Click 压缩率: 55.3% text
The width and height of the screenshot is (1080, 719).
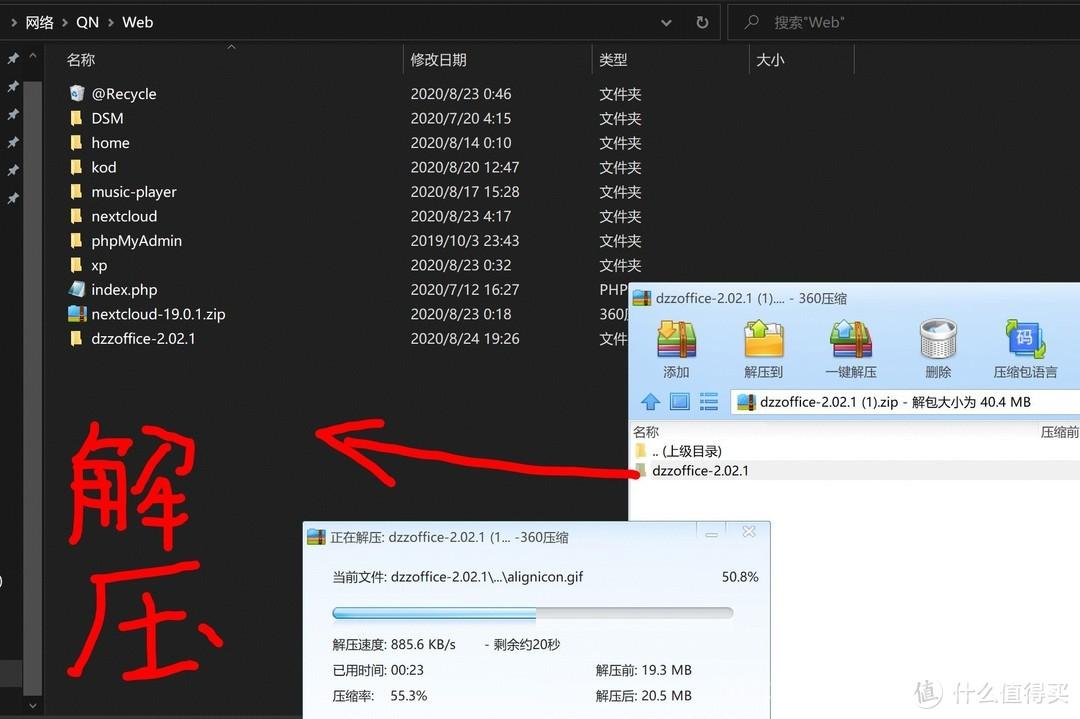coord(380,696)
